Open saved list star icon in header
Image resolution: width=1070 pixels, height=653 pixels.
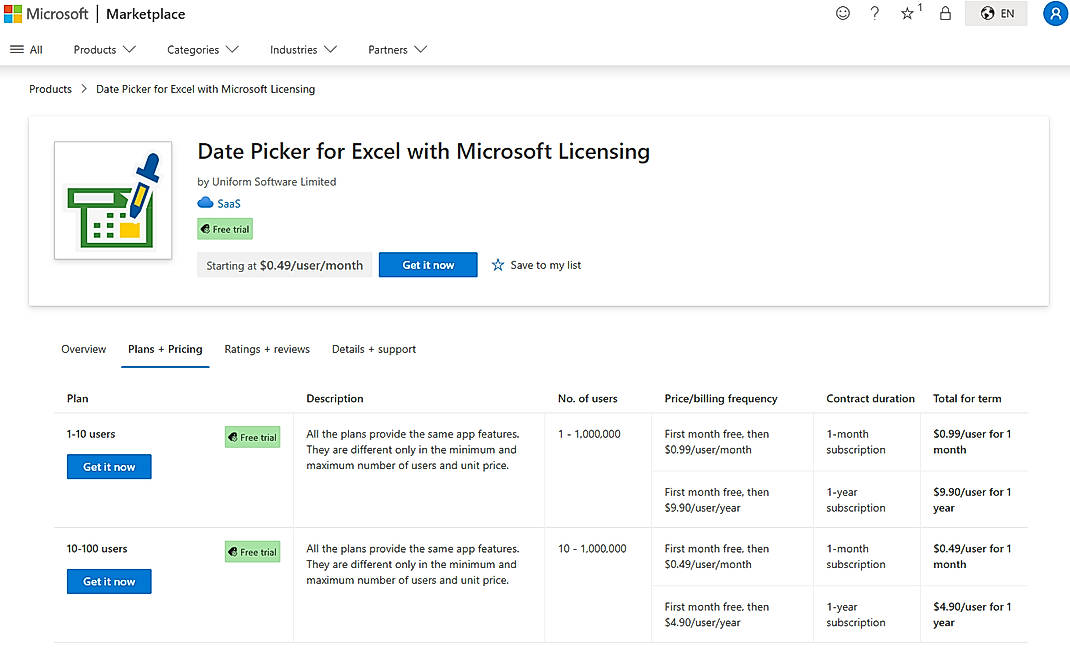pyautogui.click(x=907, y=13)
